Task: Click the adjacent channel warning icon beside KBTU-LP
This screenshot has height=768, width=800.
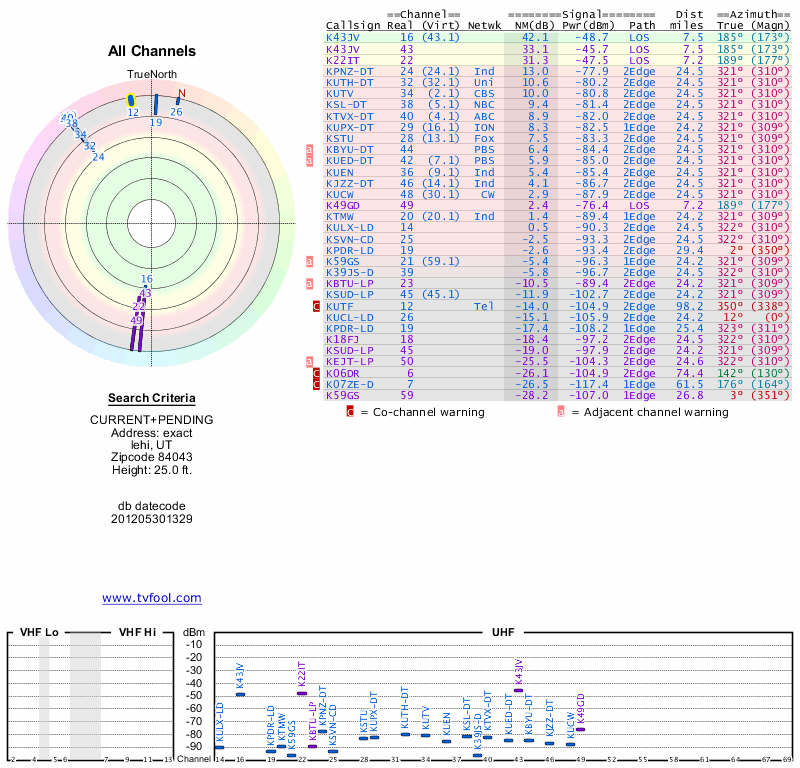Action: click(x=309, y=283)
